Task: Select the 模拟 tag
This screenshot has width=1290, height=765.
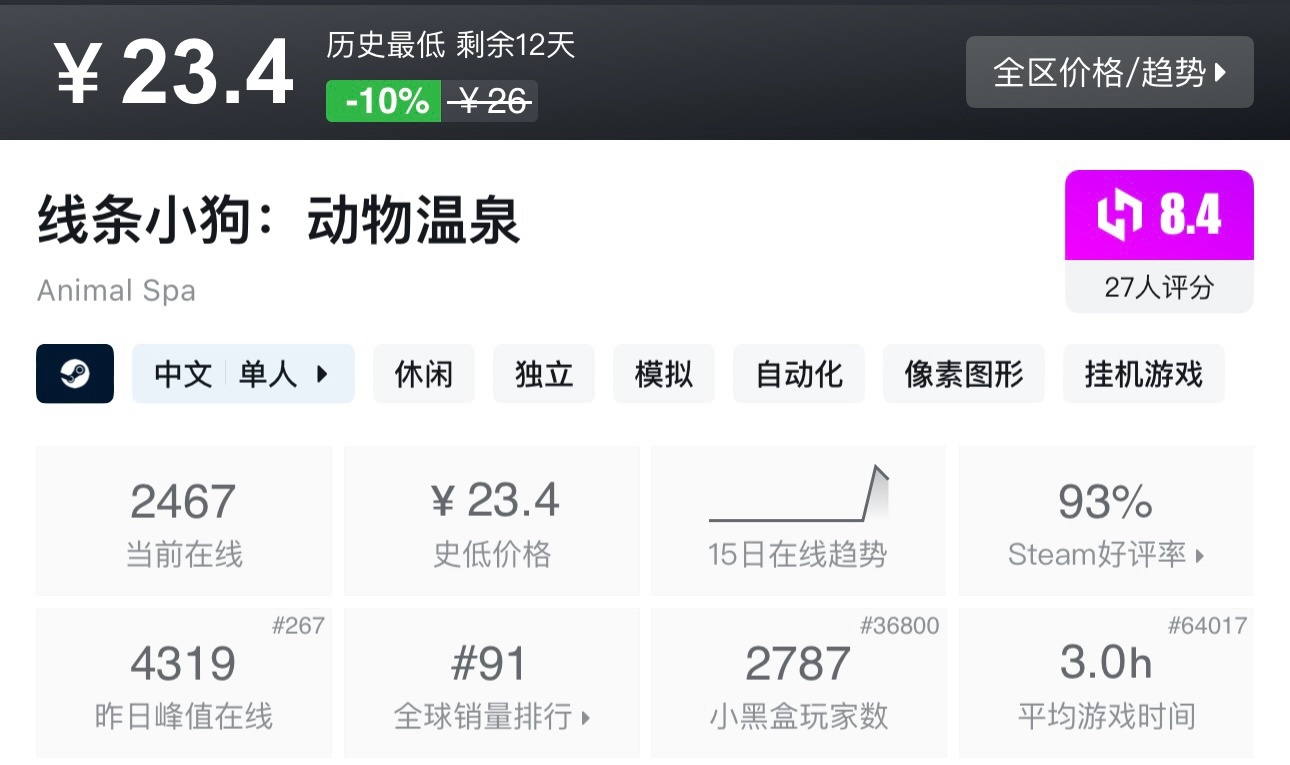Action: tap(664, 372)
